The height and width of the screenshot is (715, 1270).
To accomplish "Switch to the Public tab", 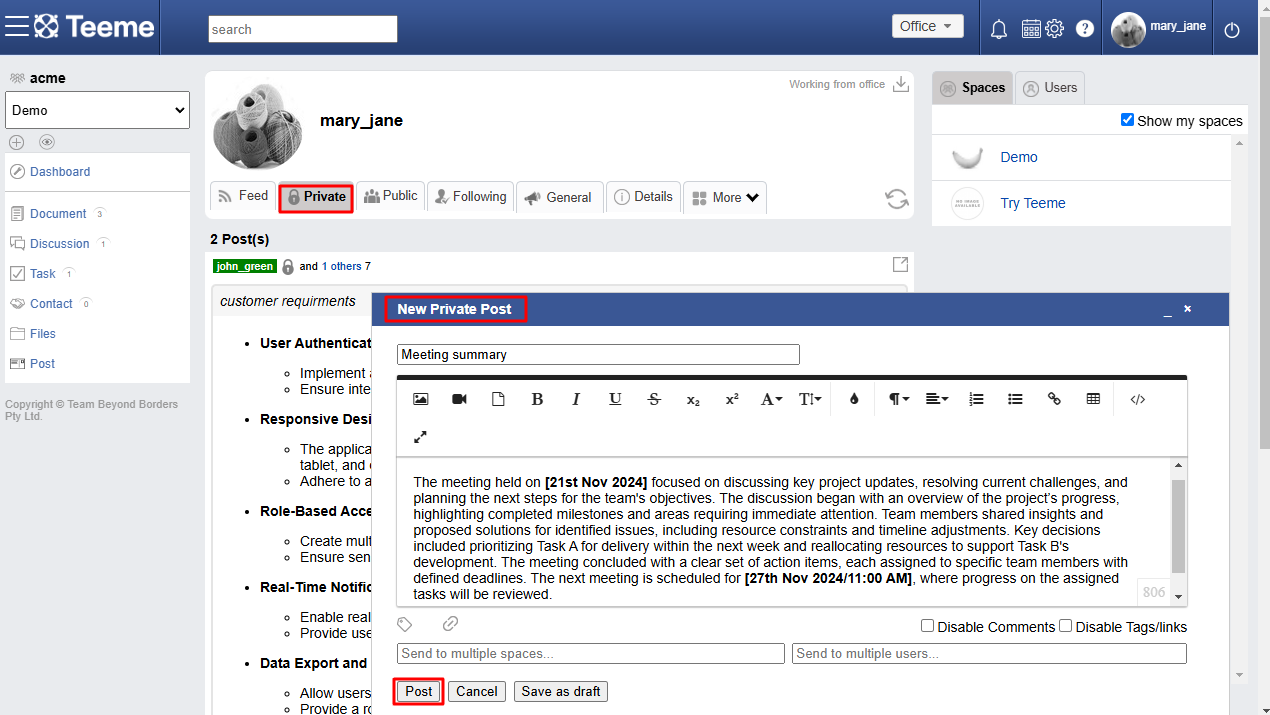I will point(391,196).
